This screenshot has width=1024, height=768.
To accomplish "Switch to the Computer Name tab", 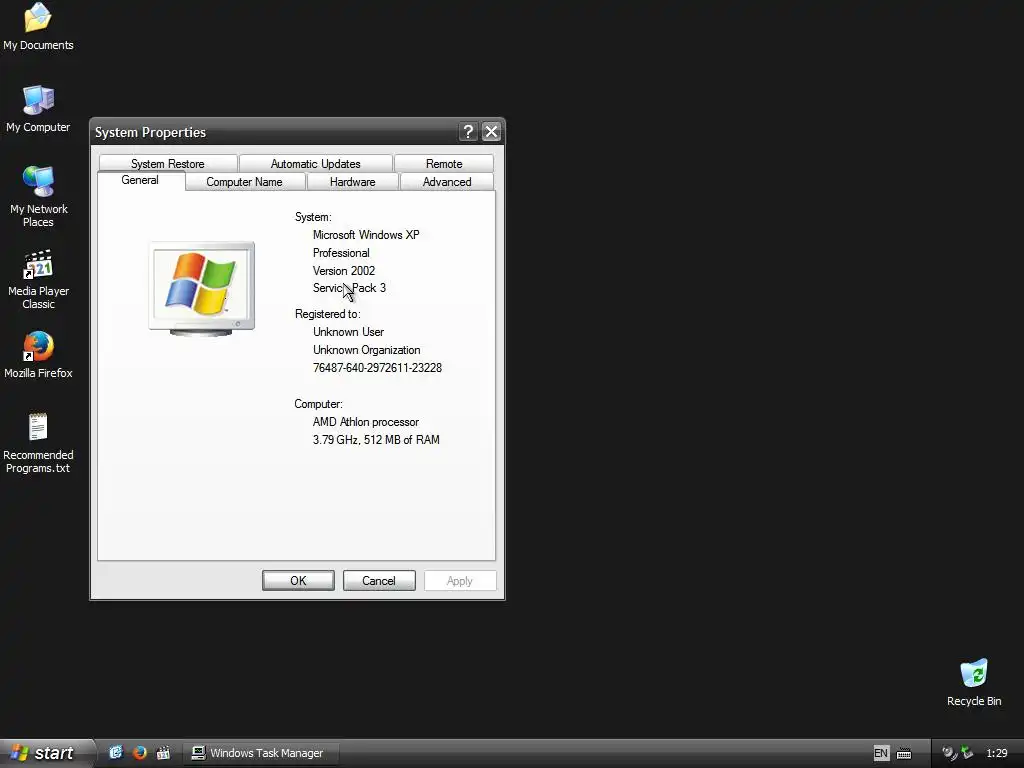I will [245, 182].
